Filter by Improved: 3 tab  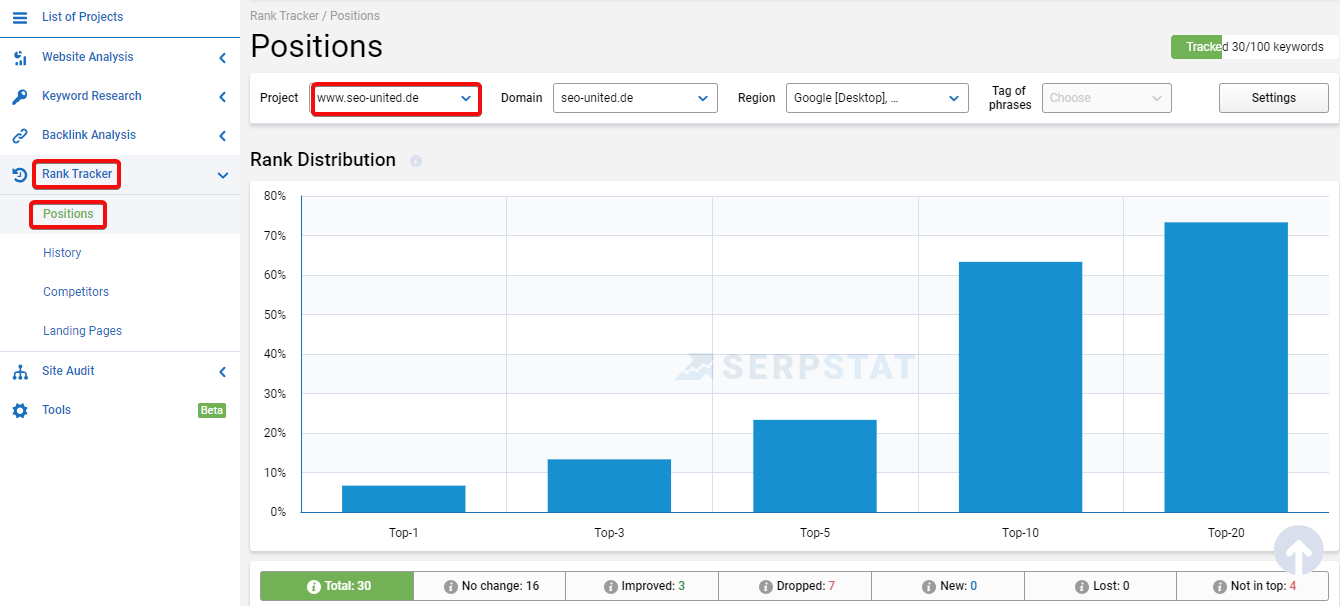pos(642,586)
